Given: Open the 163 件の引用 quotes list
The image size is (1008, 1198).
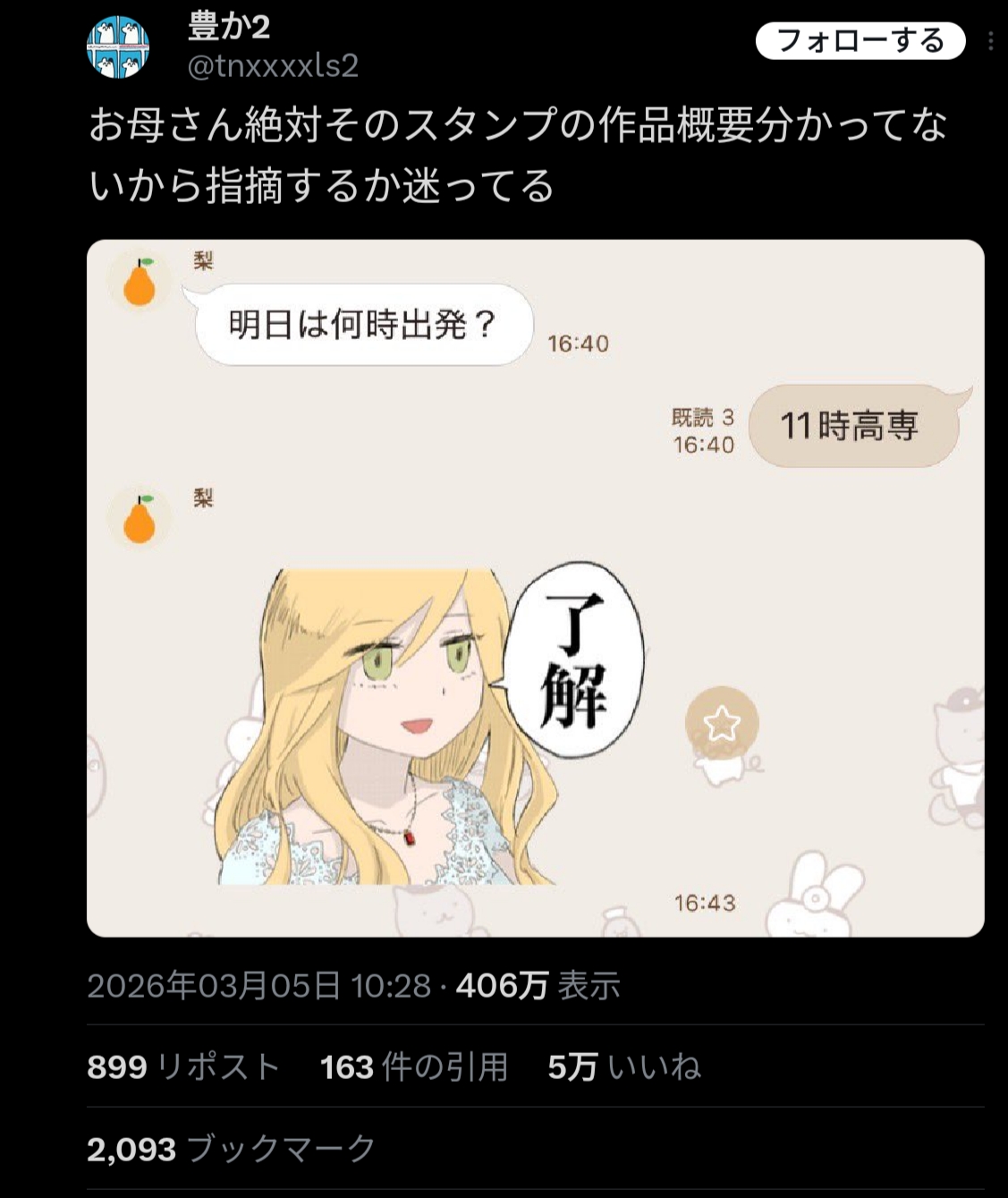Looking at the screenshot, I should pyautogui.click(x=414, y=1066).
